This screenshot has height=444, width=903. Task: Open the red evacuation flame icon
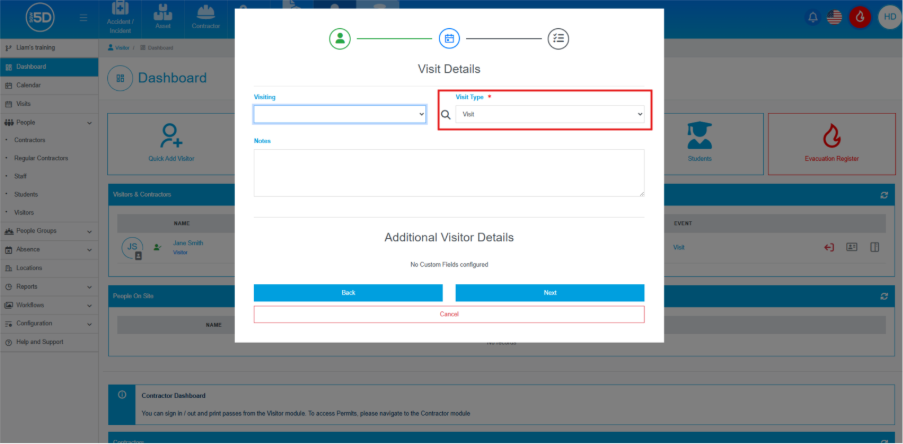coord(859,17)
